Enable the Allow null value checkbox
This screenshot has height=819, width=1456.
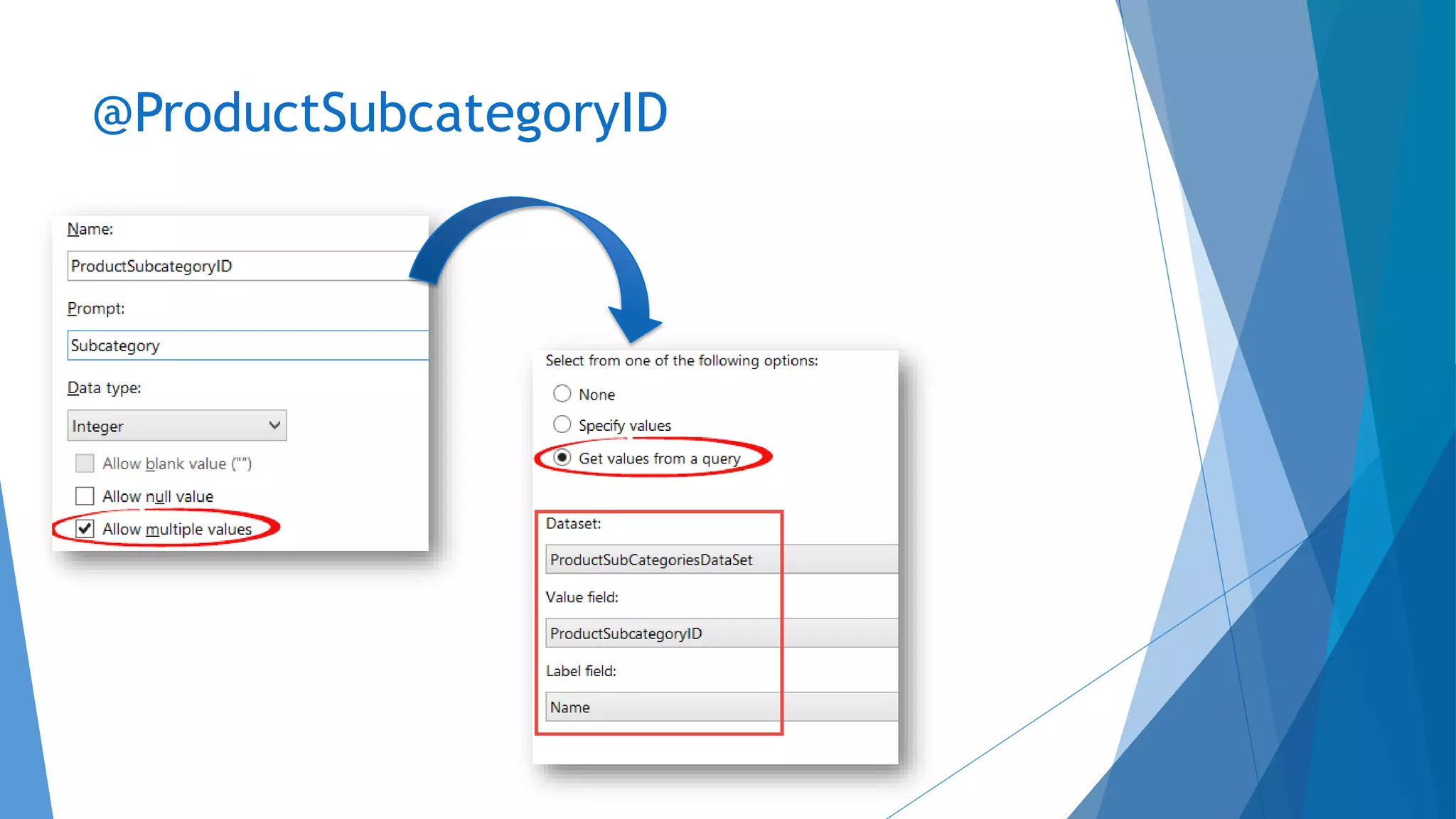(x=85, y=496)
